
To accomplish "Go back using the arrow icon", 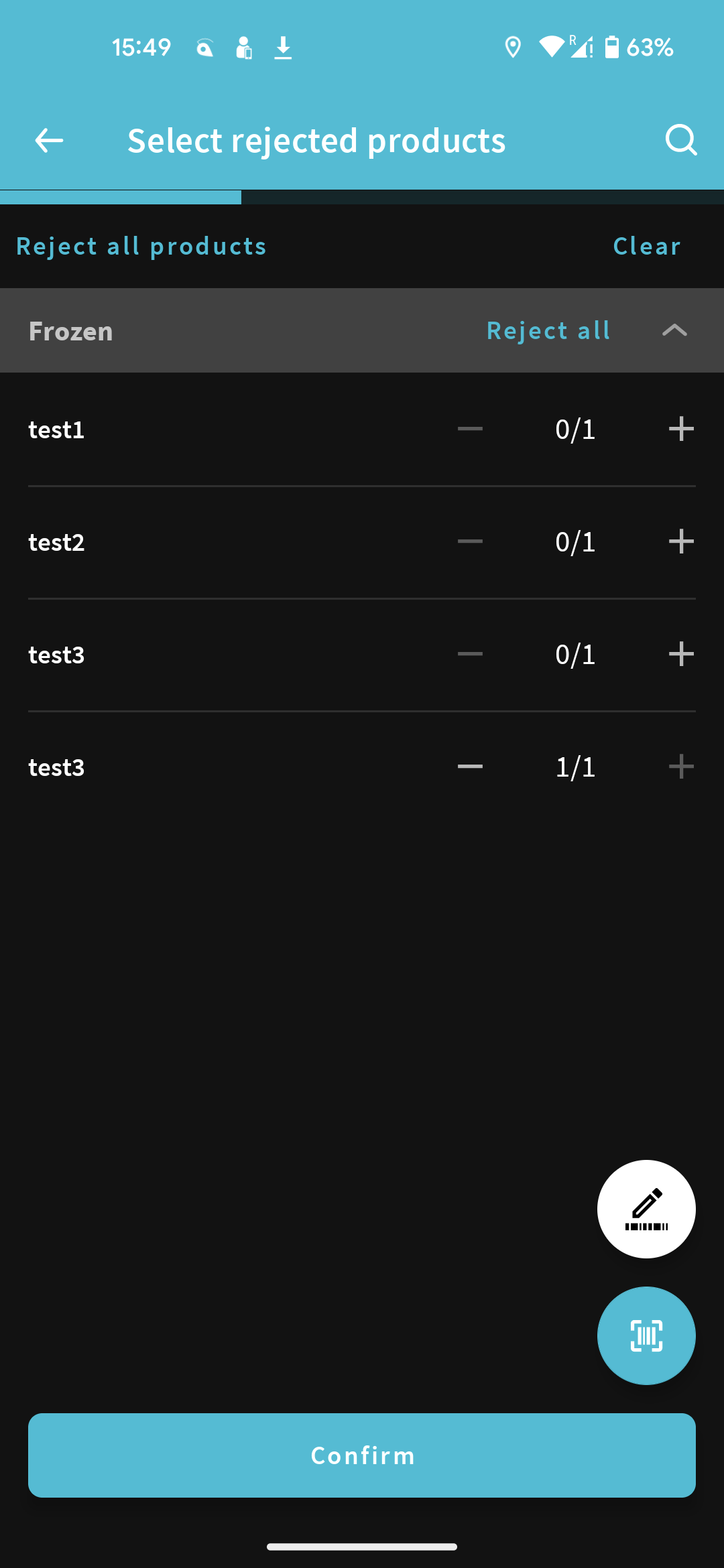I will [x=49, y=141].
